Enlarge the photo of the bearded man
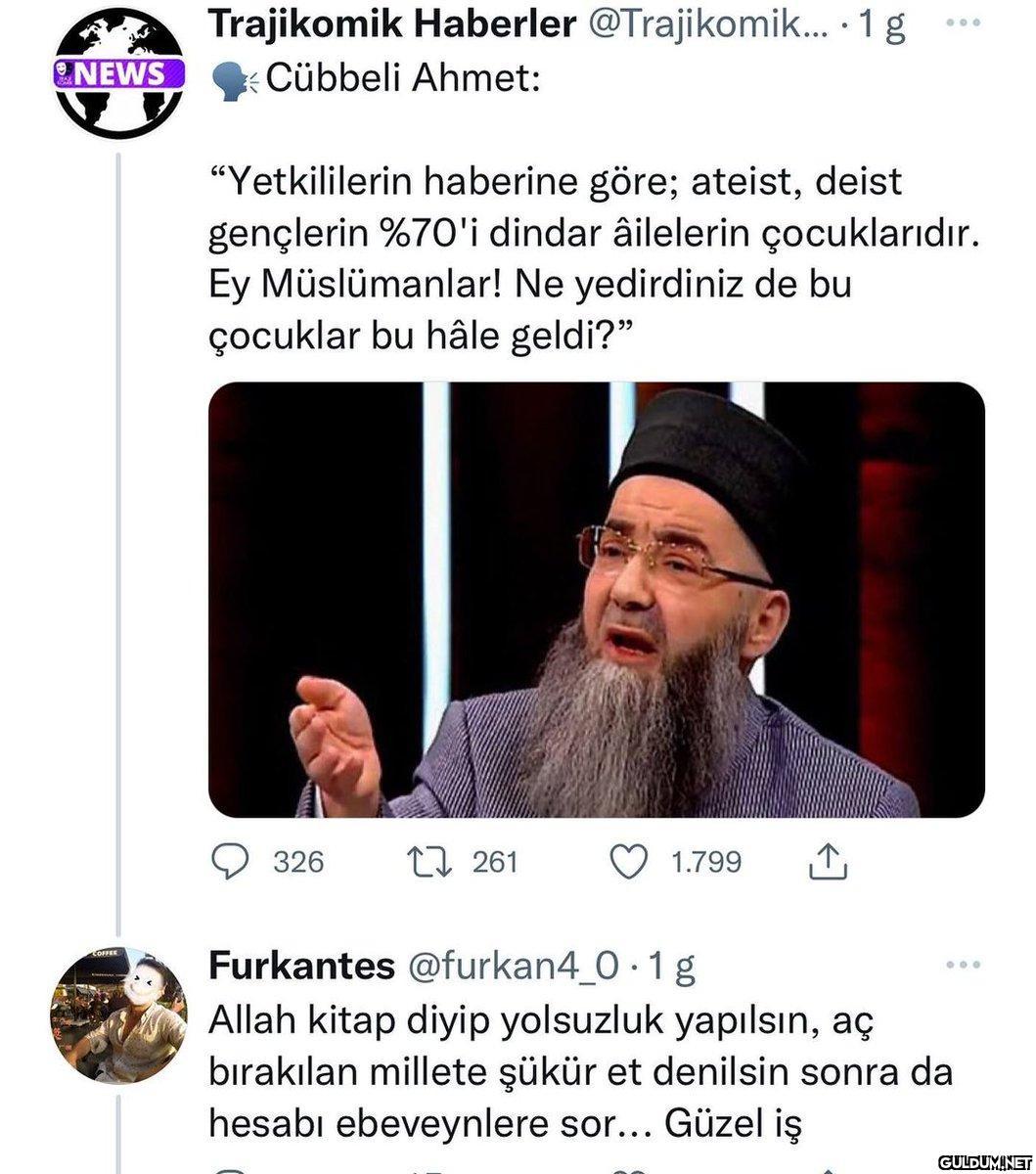Image resolution: width=1036 pixels, height=1174 pixels. pos(596,600)
